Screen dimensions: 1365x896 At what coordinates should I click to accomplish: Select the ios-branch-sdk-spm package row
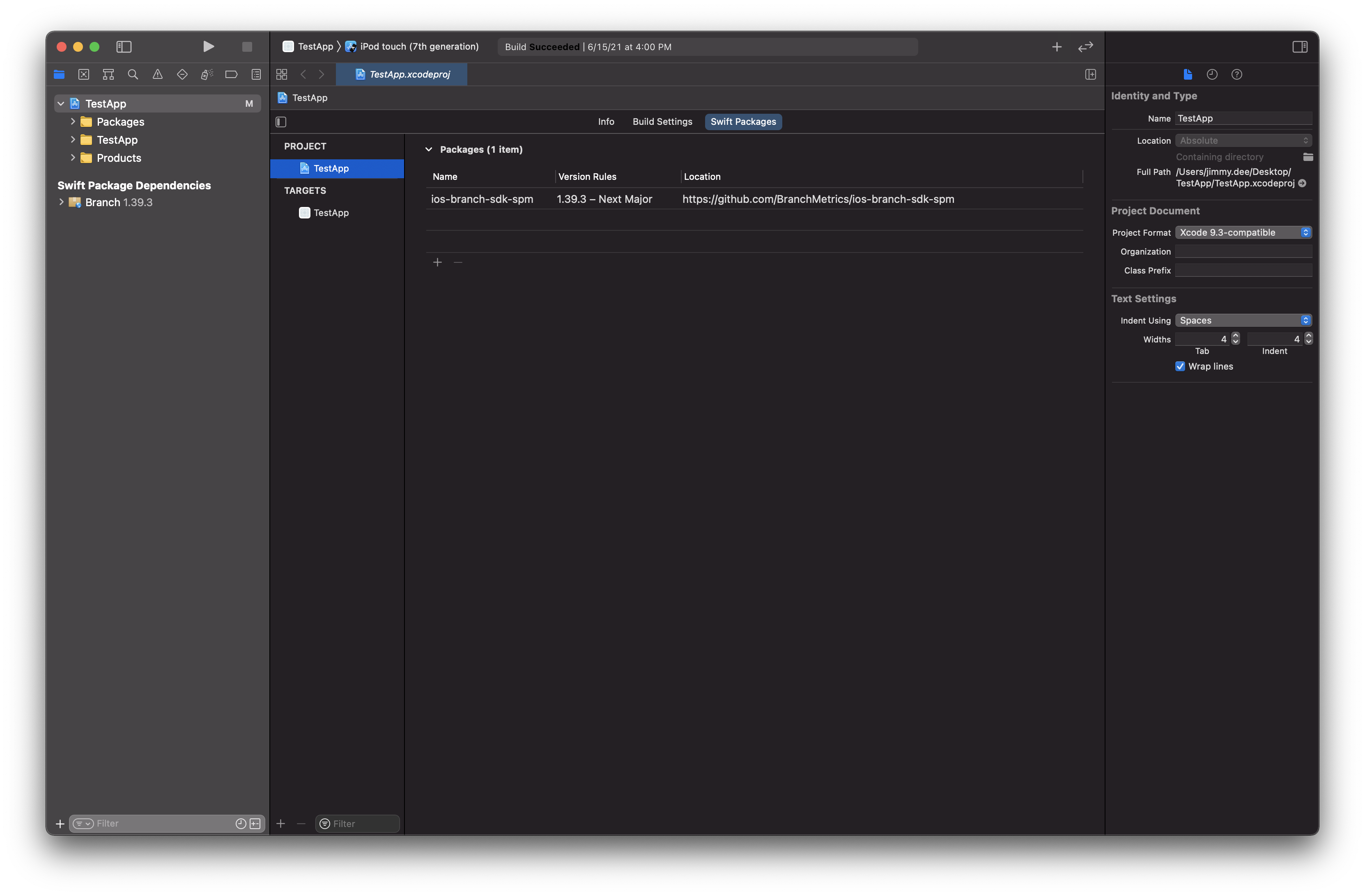[754, 199]
